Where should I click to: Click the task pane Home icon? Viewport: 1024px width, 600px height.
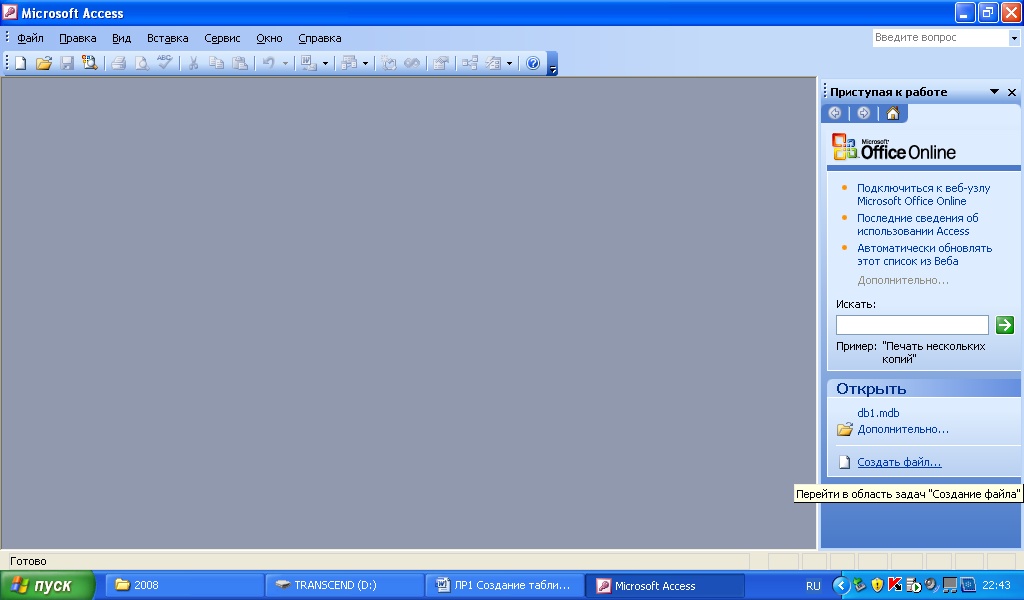[x=892, y=113]
